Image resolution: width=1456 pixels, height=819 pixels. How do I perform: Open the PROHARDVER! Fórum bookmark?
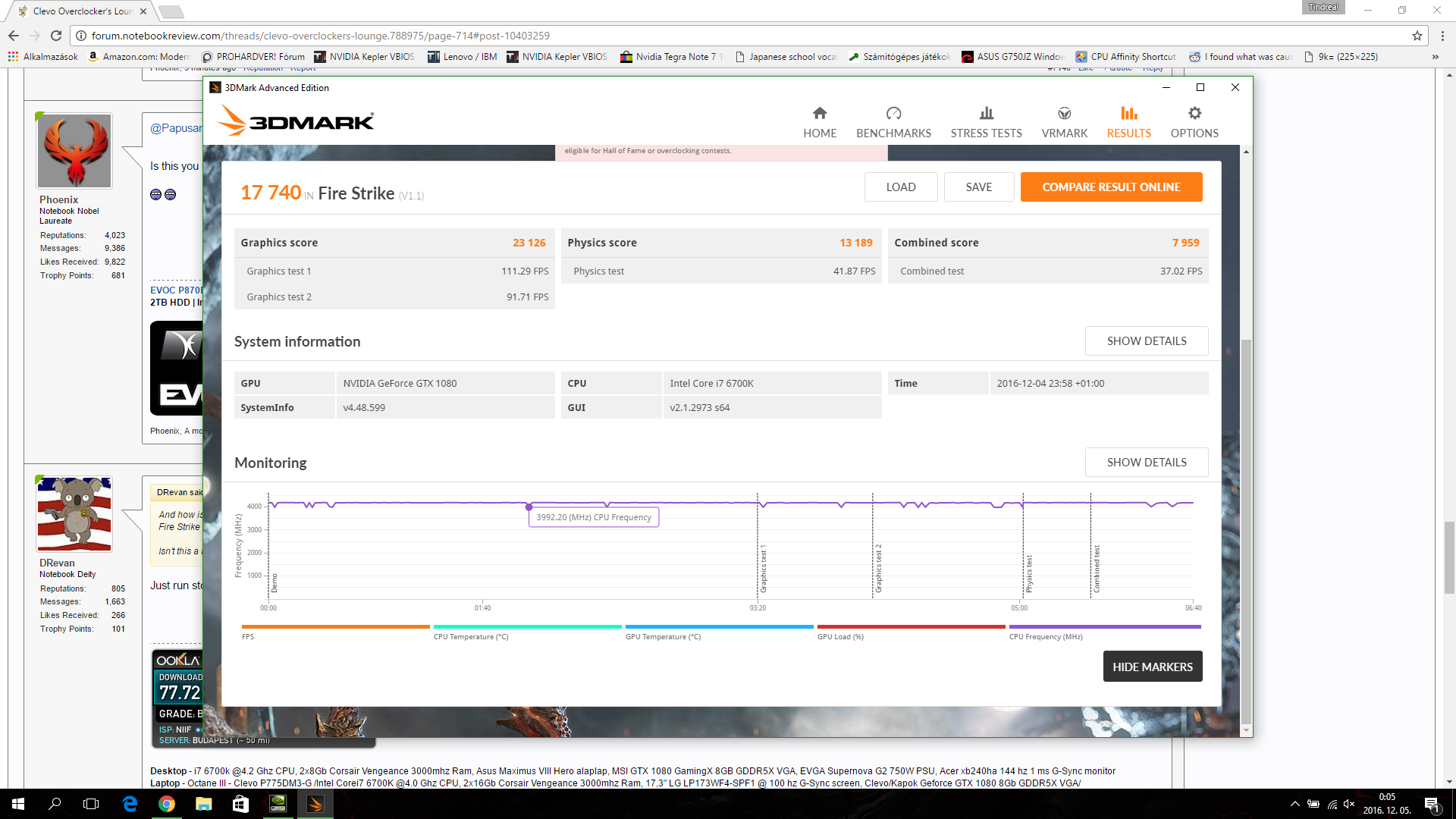(x=253, y=57)
